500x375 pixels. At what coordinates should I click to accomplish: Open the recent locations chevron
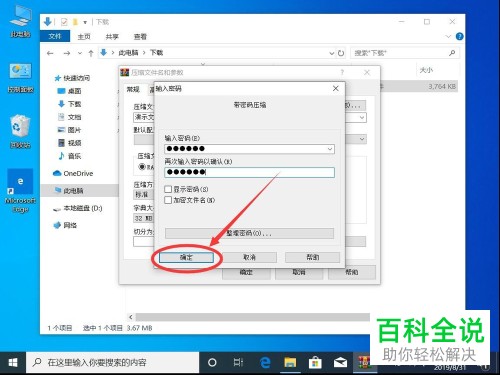pyautogui.click(x=80, y=53)
